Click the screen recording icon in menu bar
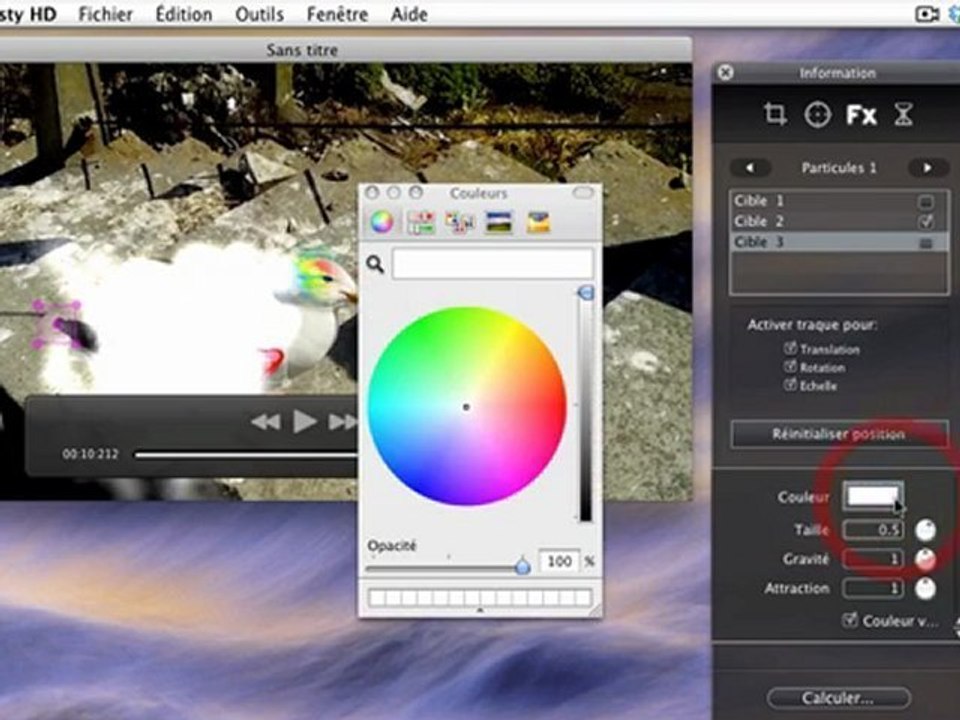Viewport: 960px width, 720px height. tap(927, 13)
